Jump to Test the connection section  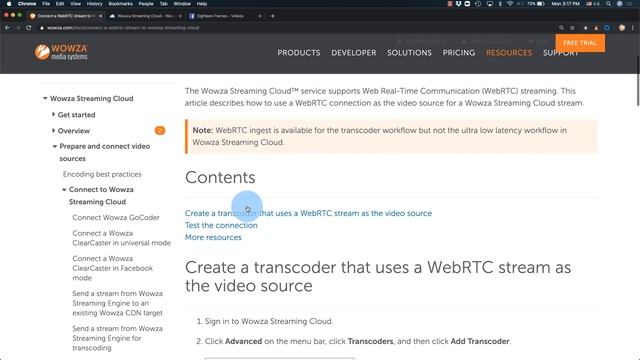221,225
